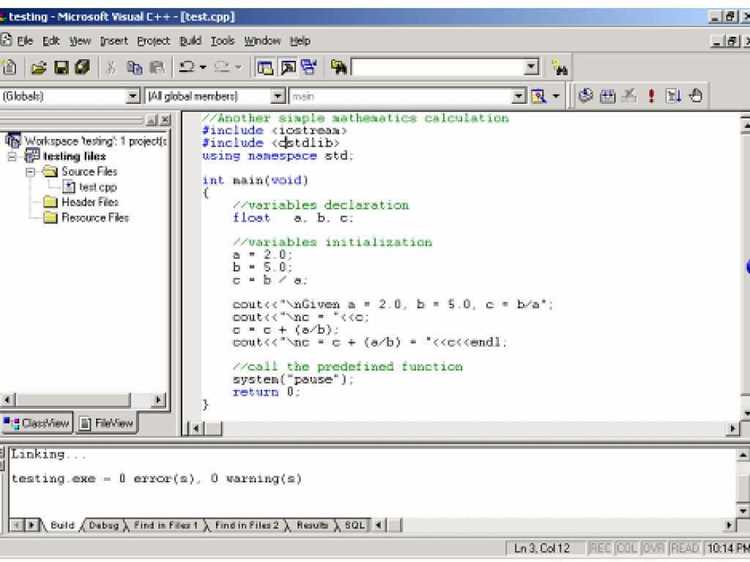
Task: Click the red exclamation Execute Program icon
Action: click(x=651, y=96)
